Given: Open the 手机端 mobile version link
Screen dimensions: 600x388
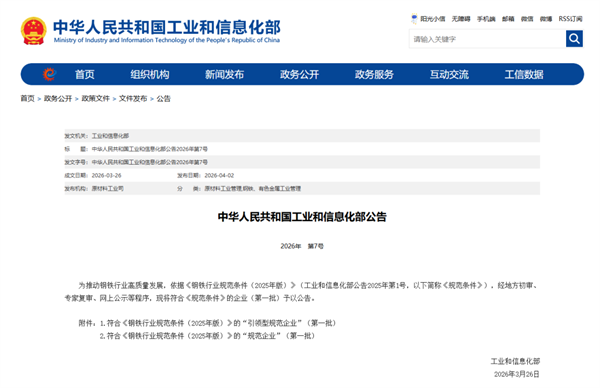Looking at the screenshot, I should point(486,19).
